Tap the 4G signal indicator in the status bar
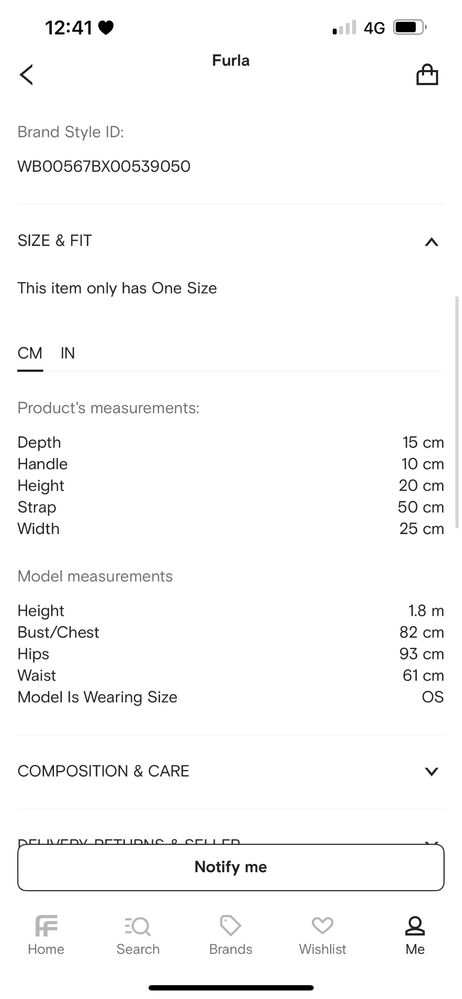 coord(375,28)
